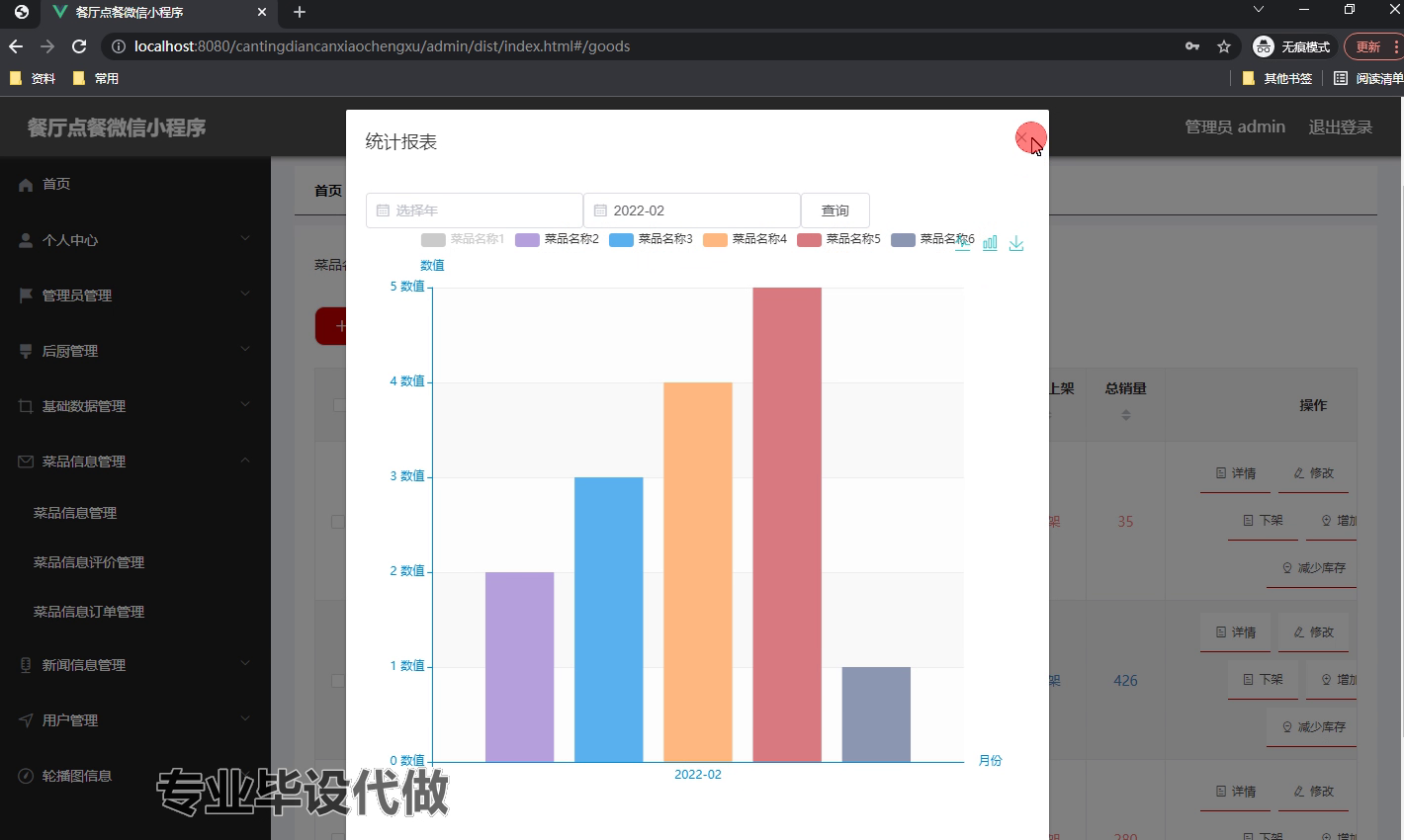Click the crop icon for 基础数据管理
This screenshot has width=1404, height=840.
(x=26, y=406)
